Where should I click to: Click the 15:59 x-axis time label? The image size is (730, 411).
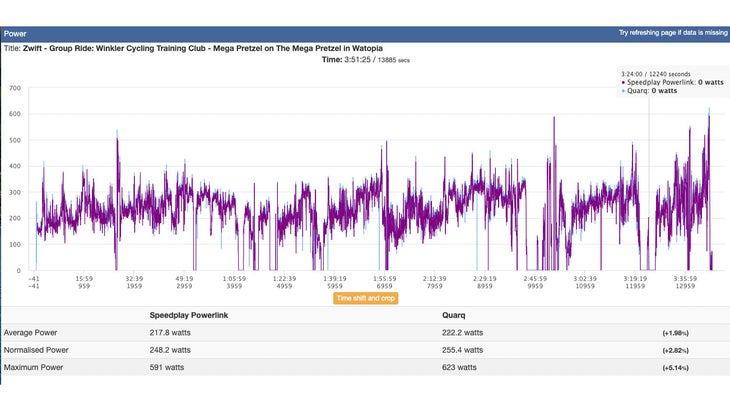(84, 279)
